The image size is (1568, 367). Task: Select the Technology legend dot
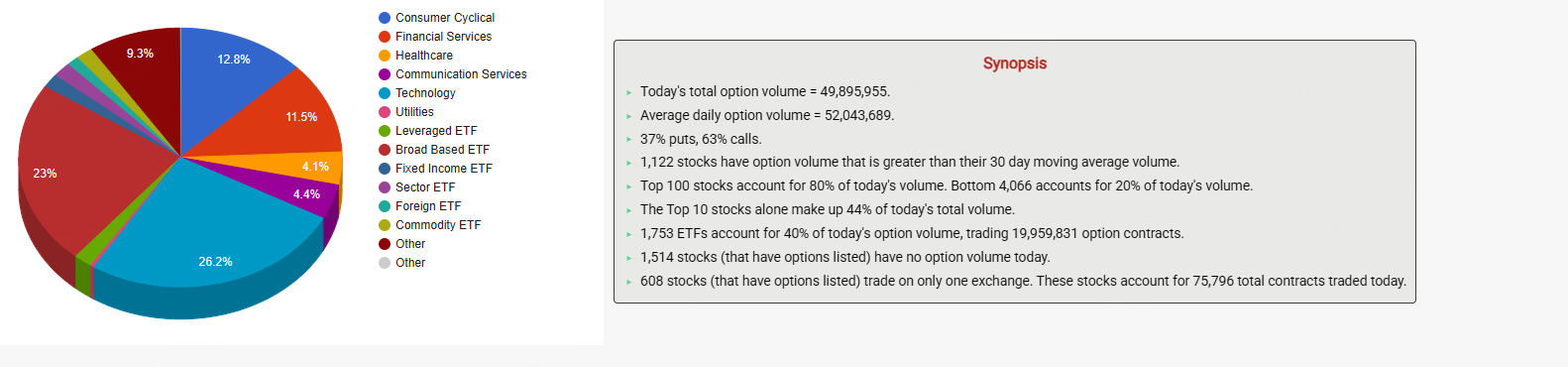pos(385,93)
